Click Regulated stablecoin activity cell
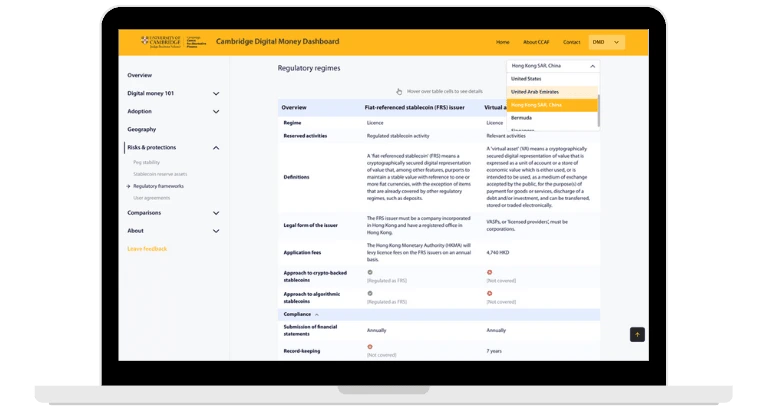Viewport: 767px width, 410px height. pos(398,136)
